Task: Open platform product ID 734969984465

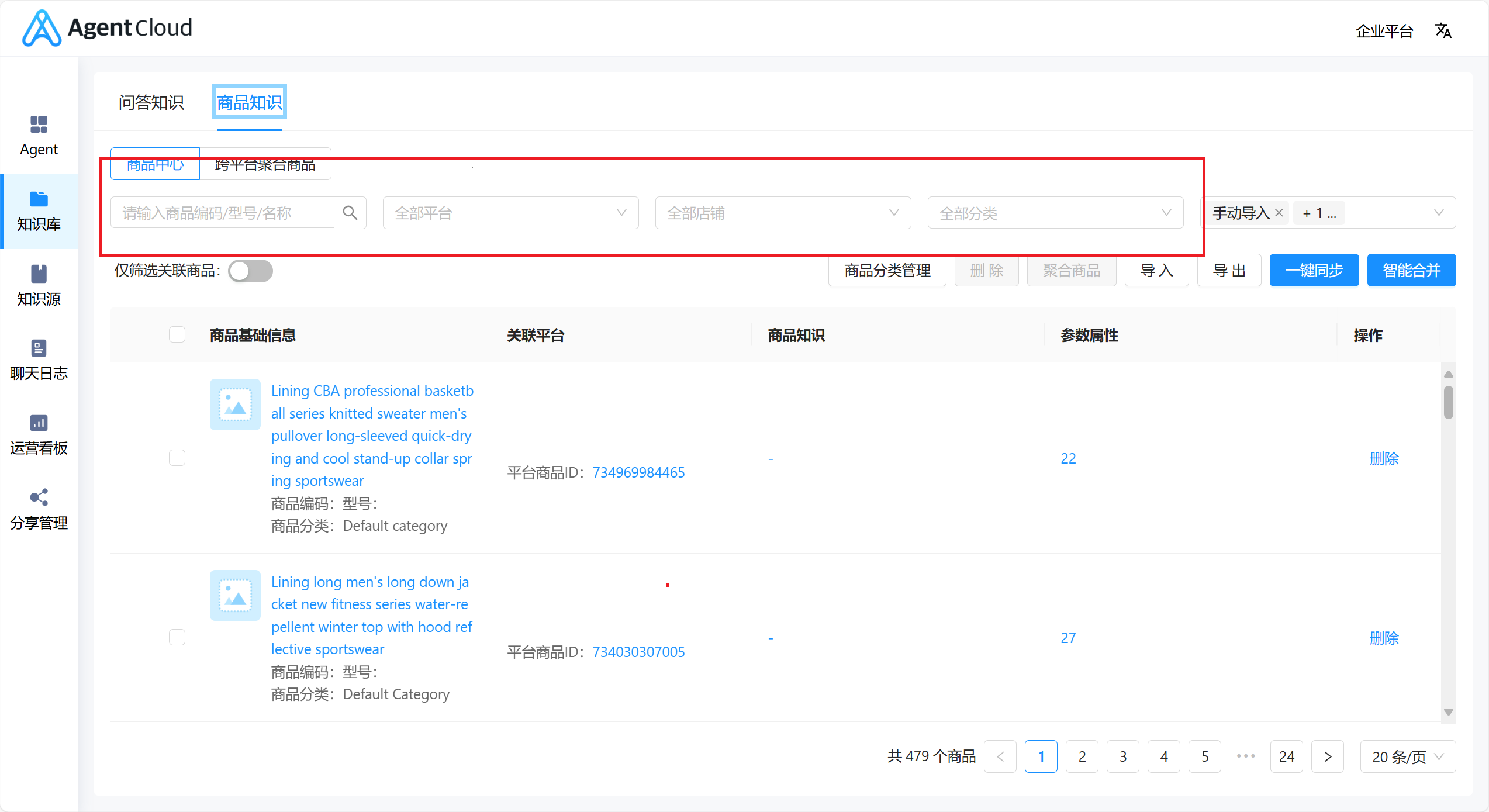Action: point(638,472)
